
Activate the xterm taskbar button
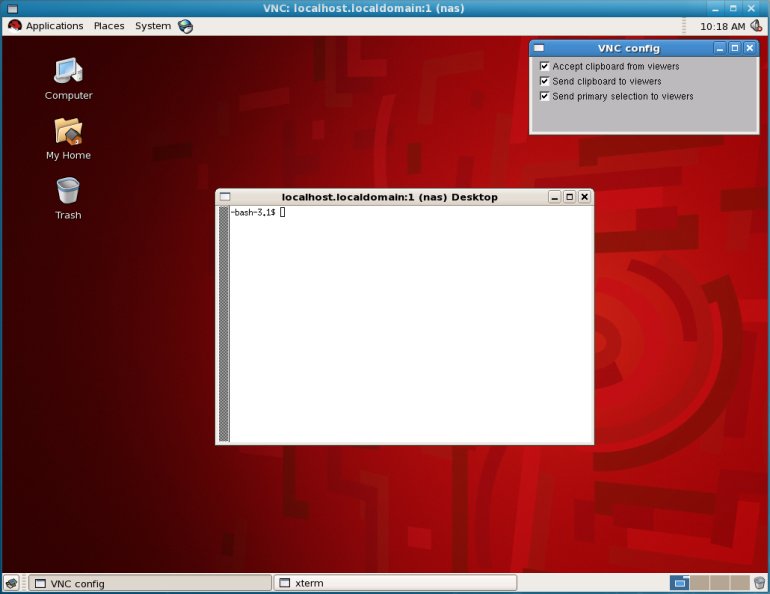coord(395,583)
